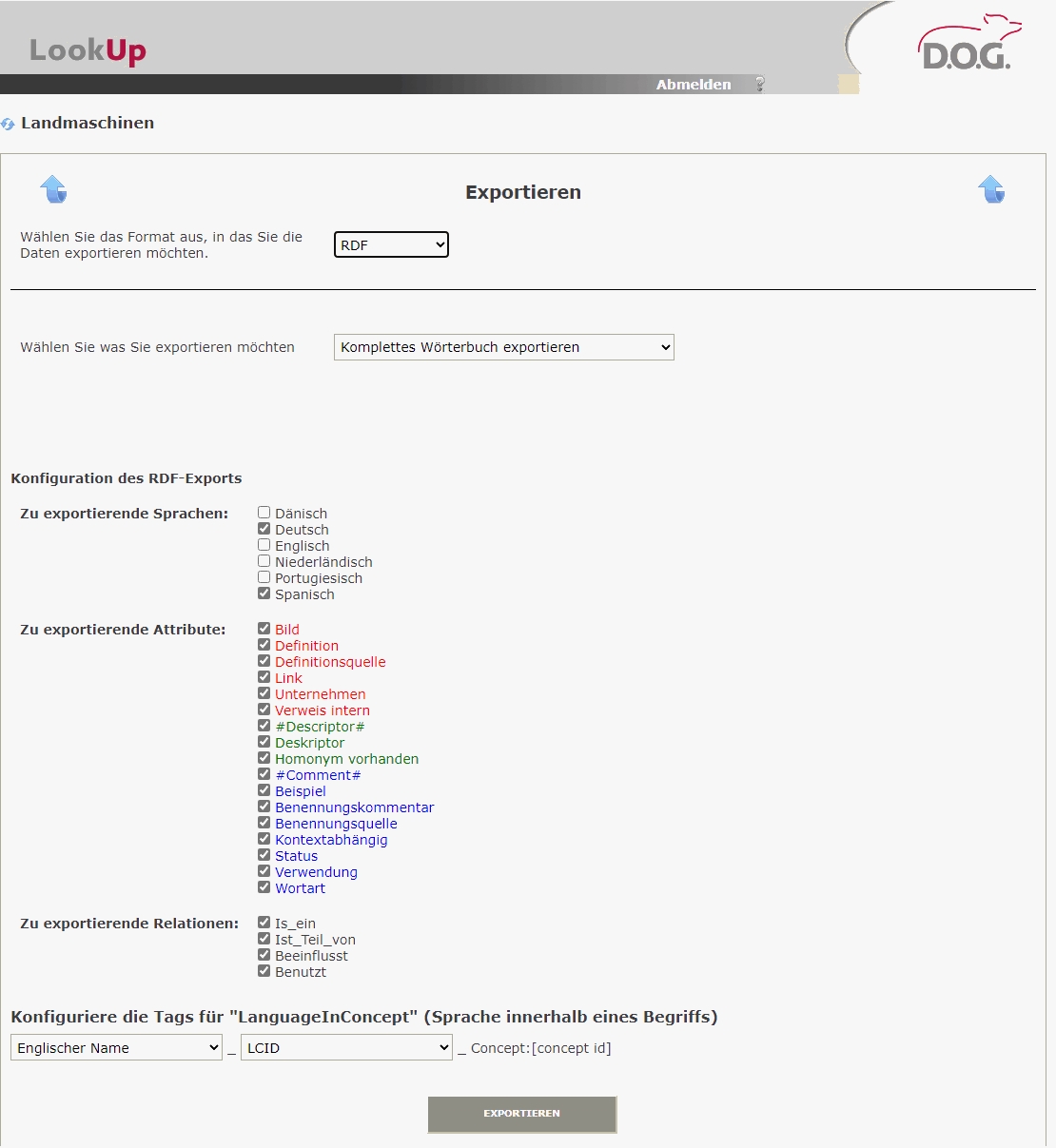Click the Abmelden link
The height and width of the screenshot is (1148, 1056).
pos(694,85)
